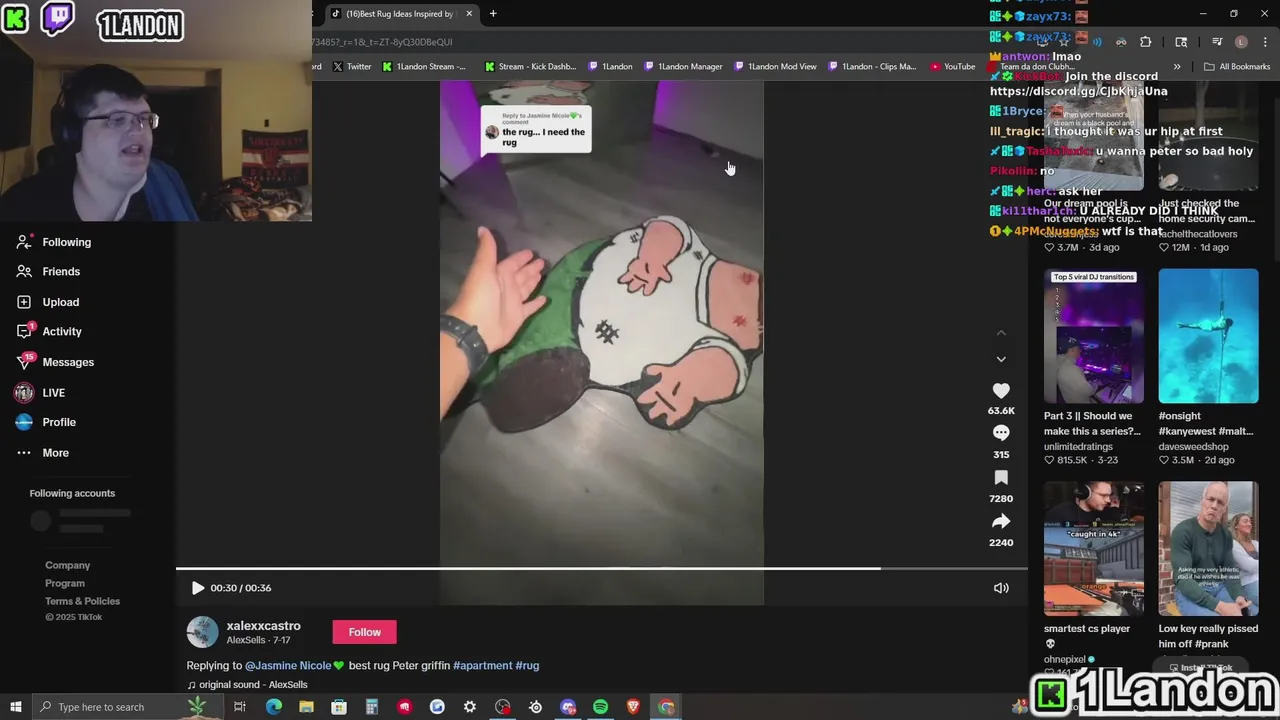
Task: Open the smartest cs player video thumbnail
Action: click(x=1094, y=549)
